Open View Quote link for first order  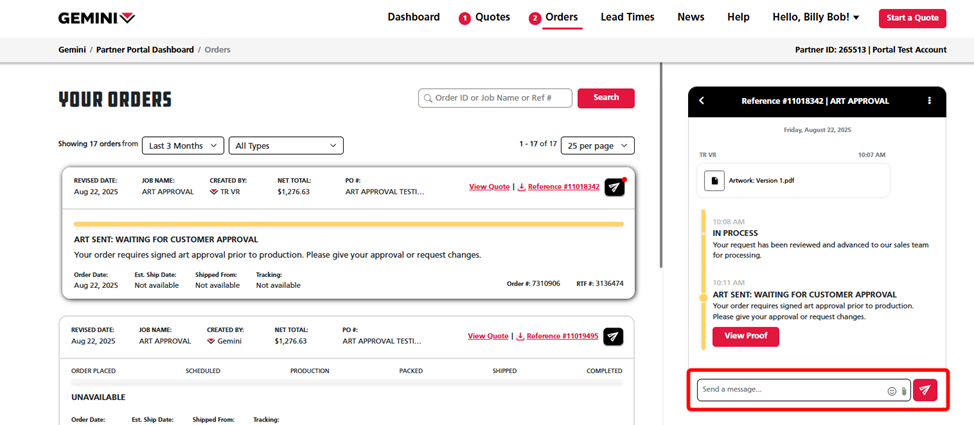click(x=489, y=187)
